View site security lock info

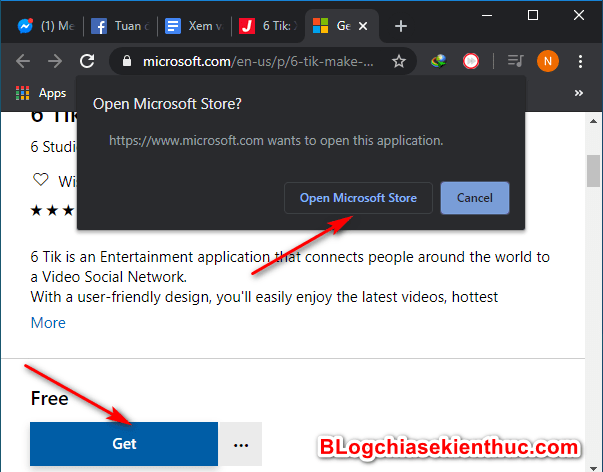pyautogui.click(x=127, y=61)
